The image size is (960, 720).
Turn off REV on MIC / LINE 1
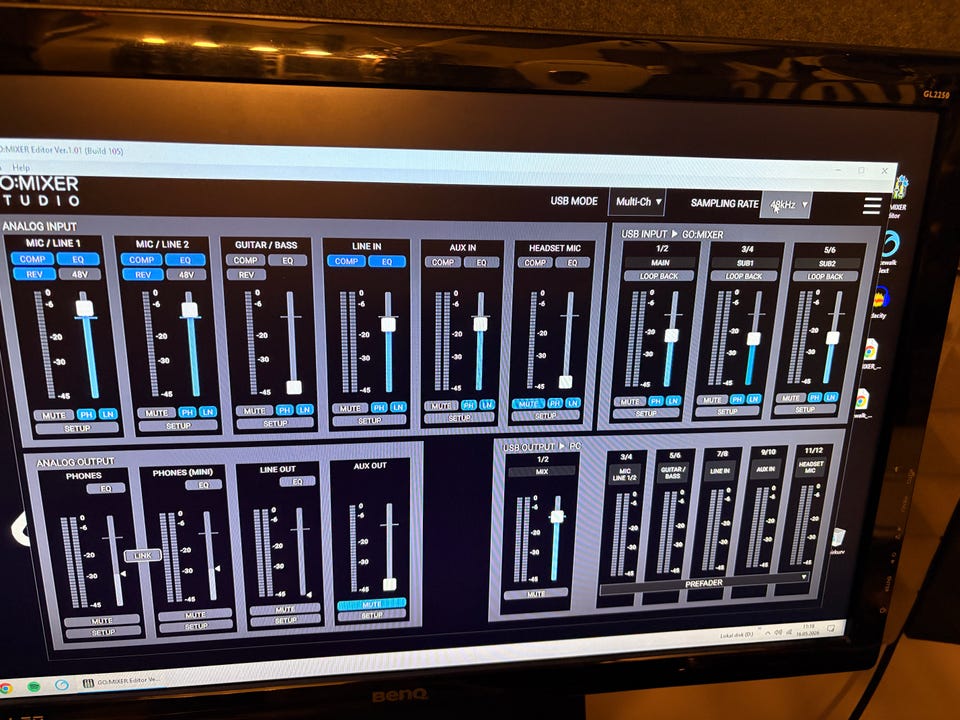[x=34, y=274]
